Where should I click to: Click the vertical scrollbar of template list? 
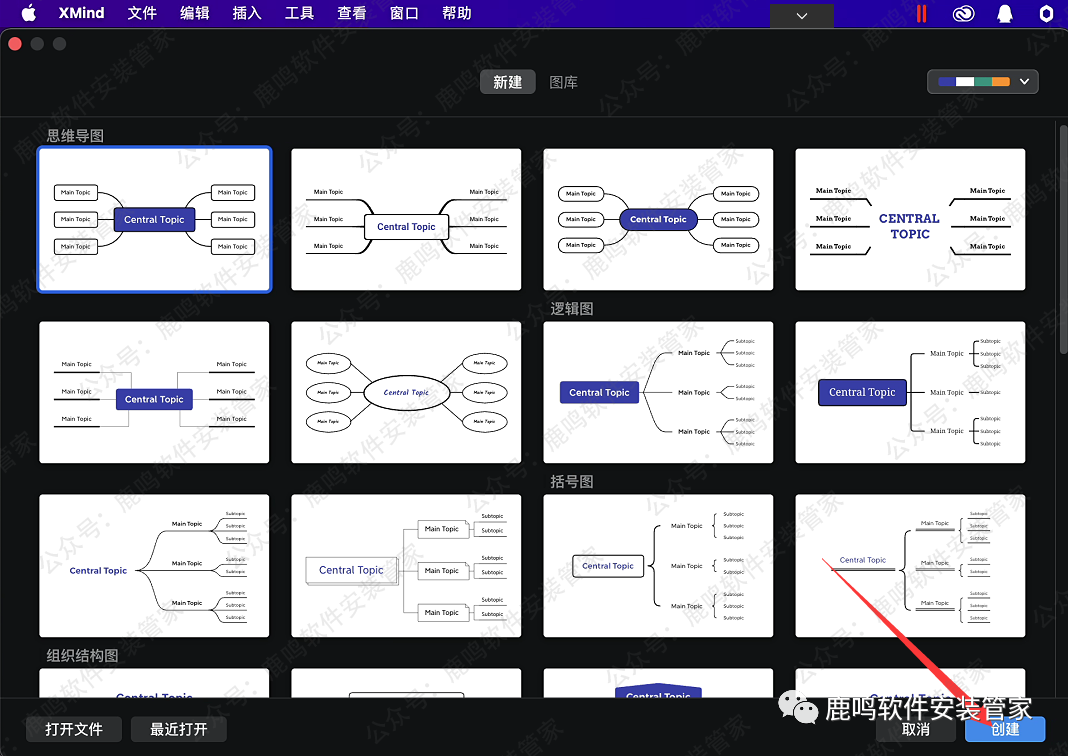(1063, 240)
